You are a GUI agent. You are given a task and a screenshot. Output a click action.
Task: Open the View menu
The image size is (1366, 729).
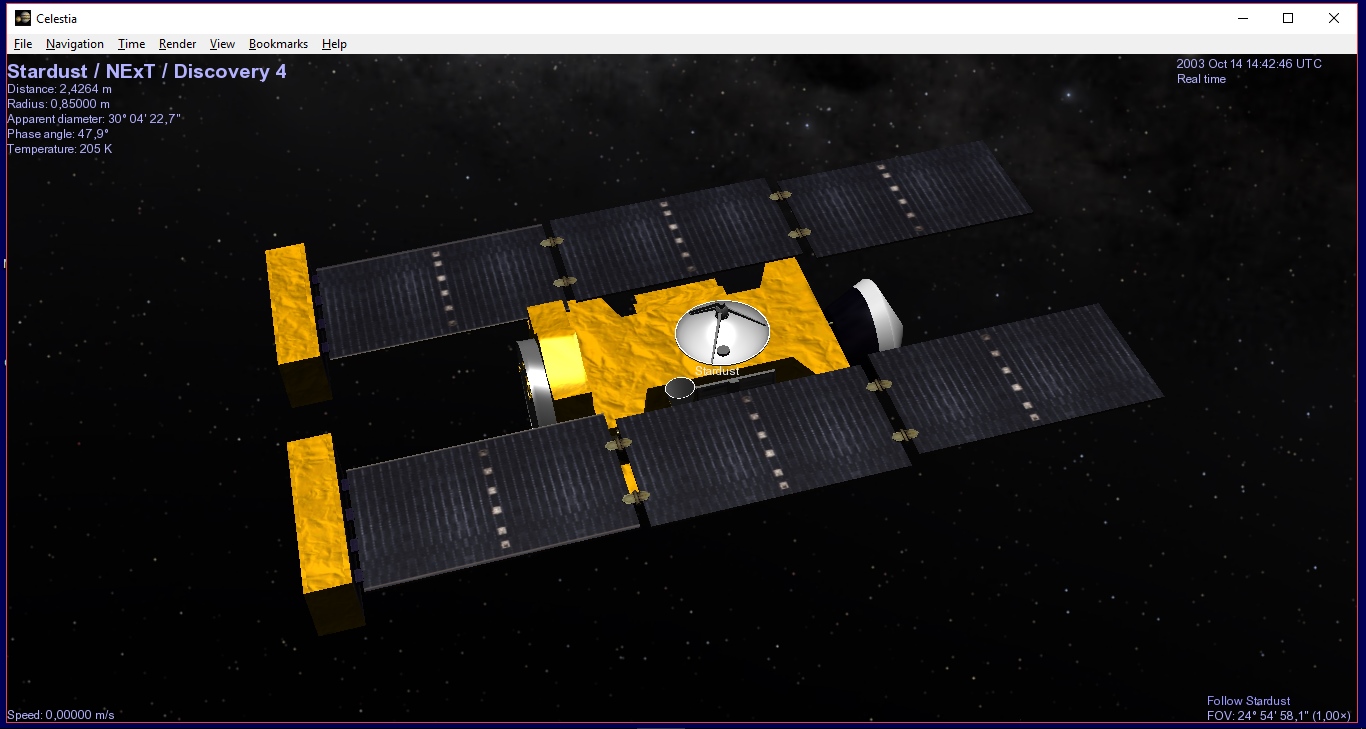[222, 44]
